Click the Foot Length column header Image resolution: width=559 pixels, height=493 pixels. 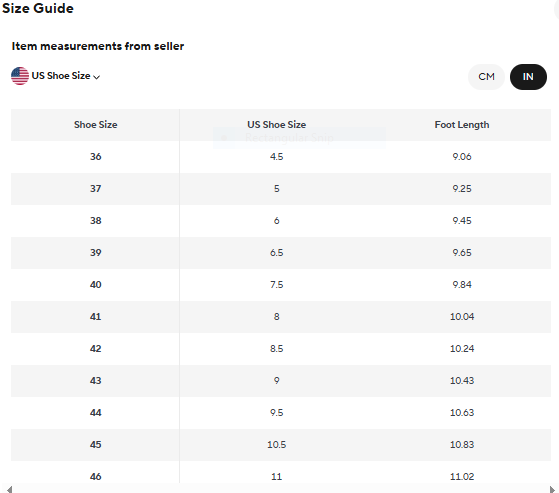coord(462,125)
